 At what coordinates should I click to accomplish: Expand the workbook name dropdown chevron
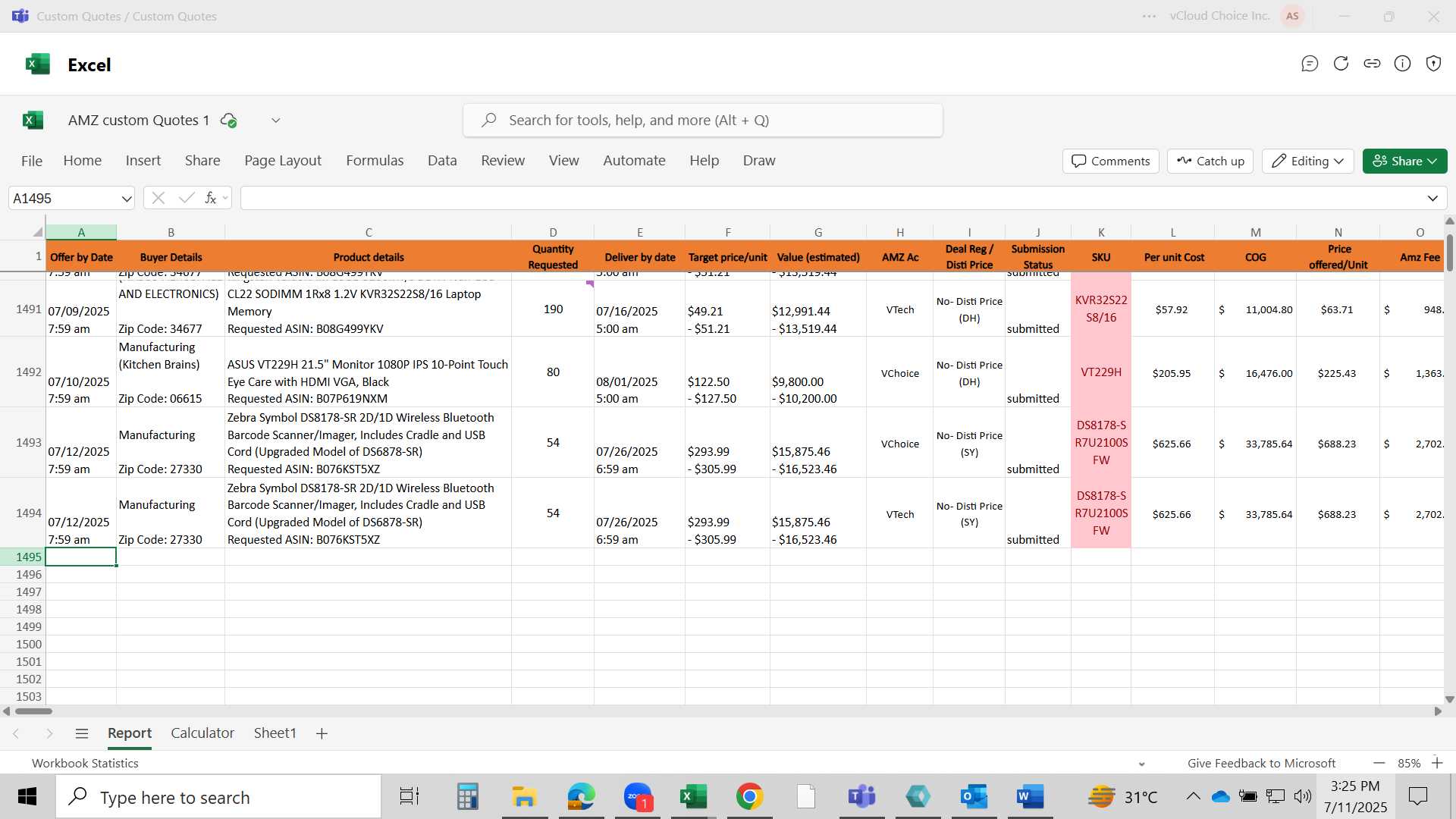[x=276, y=120]
